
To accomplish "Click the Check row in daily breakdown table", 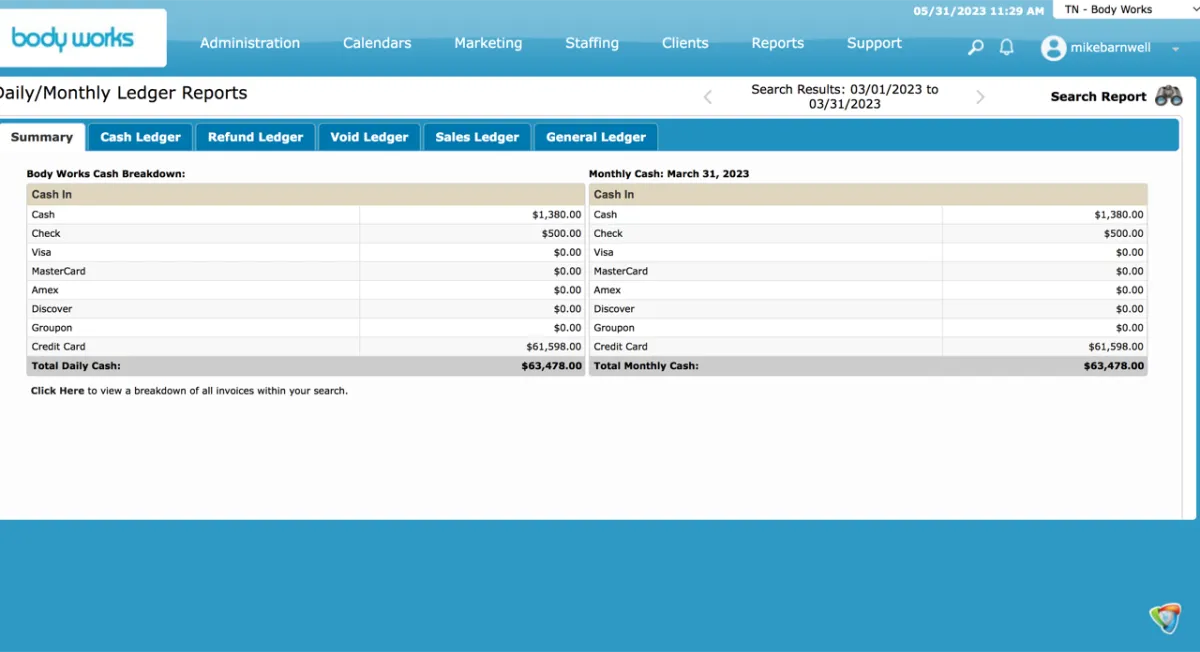I will point(305,233).
